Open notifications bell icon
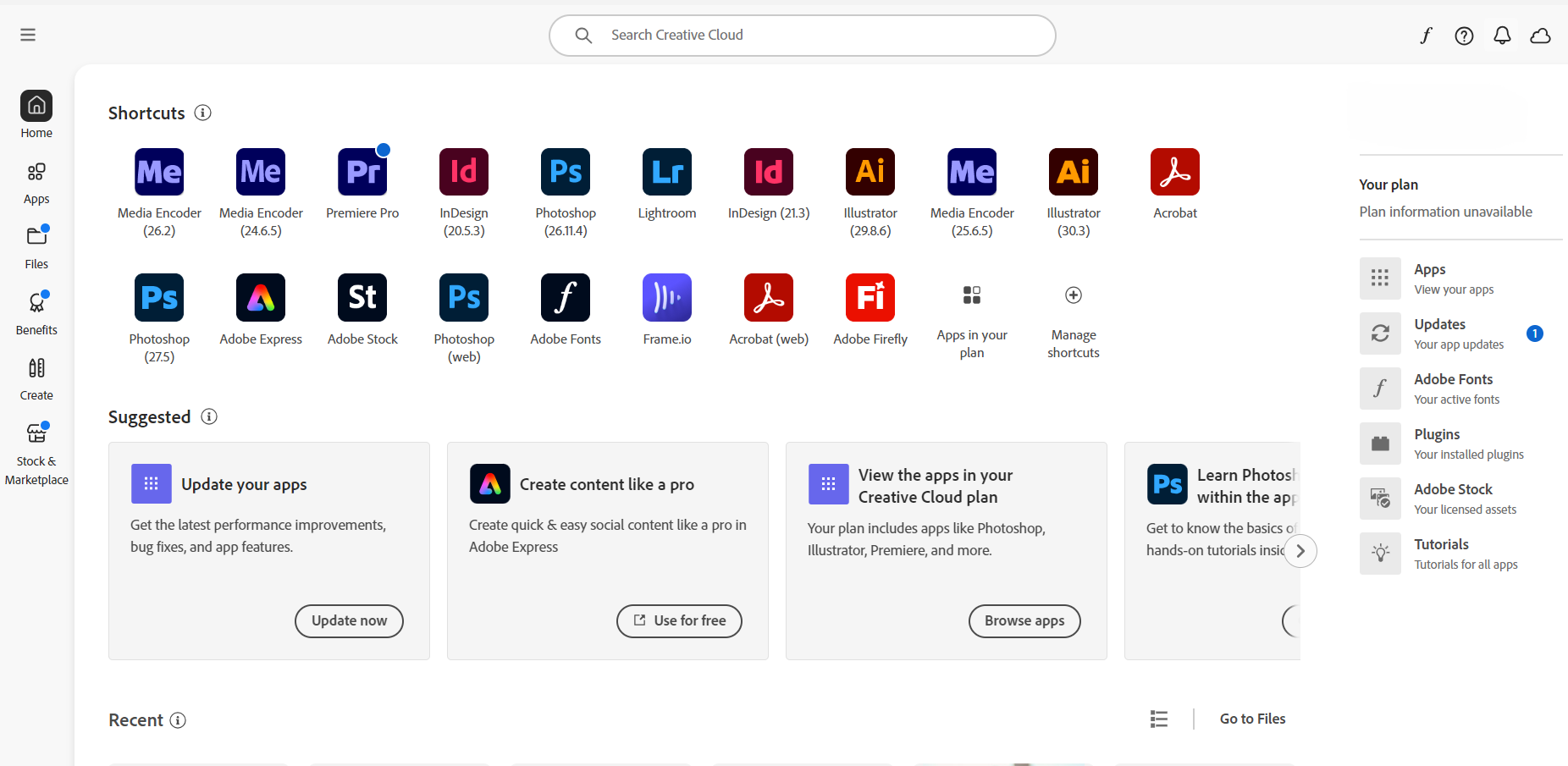Viewport: 1568px width, 766px height. [1502, 36]
